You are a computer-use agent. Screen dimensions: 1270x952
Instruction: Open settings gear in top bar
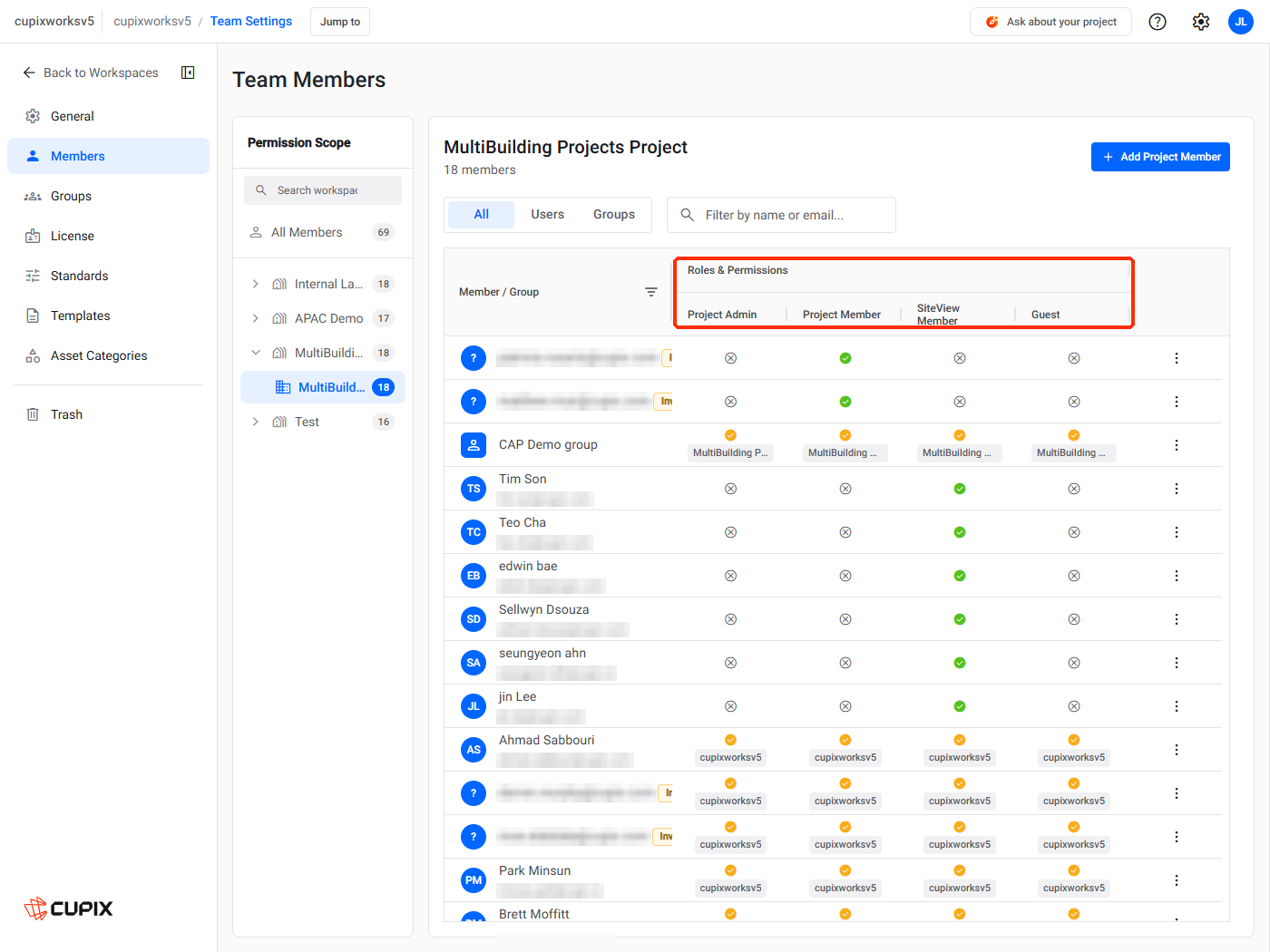pos(1201,22)
